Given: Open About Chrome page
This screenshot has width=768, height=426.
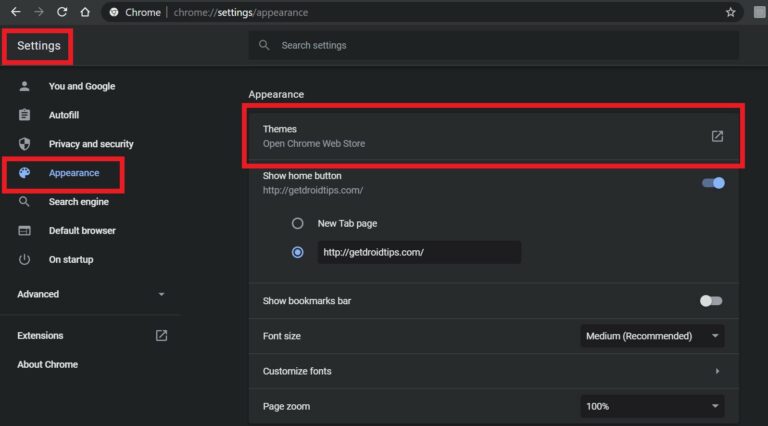Looking at the screenshot, I should (x=47, y=365).
